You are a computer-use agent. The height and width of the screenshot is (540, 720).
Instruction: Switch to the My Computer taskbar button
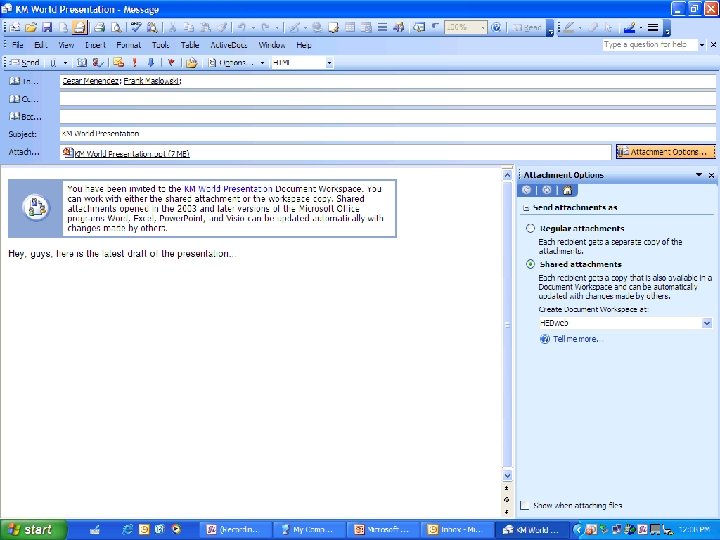(x=309, y=529)
